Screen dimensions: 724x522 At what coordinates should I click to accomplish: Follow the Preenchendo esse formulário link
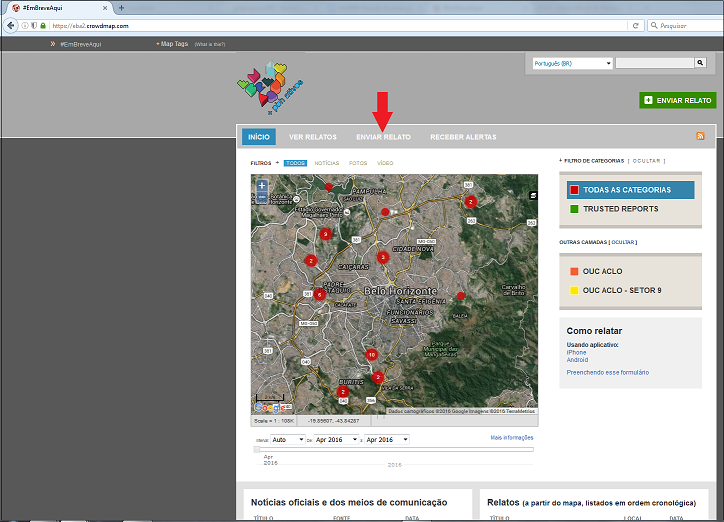607,372
